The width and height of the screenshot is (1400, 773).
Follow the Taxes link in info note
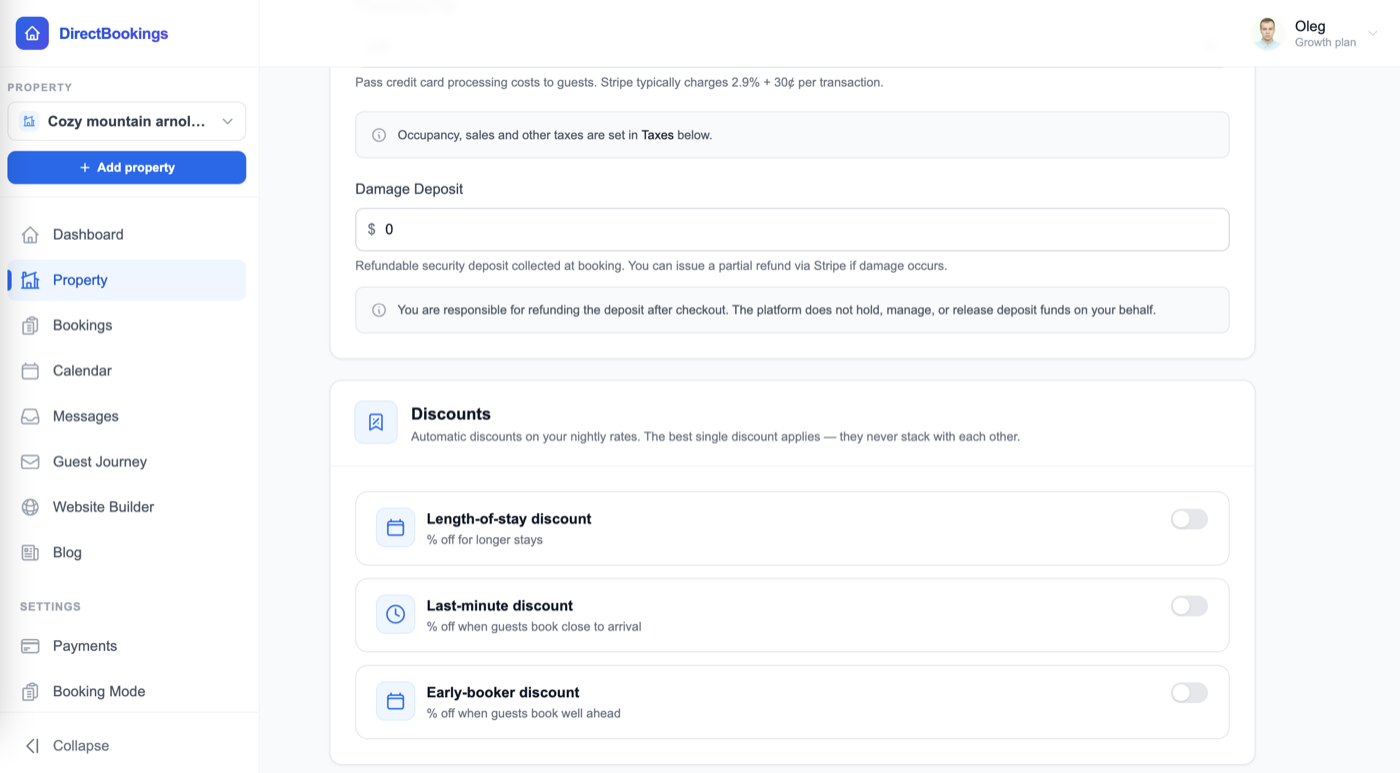pos(657,135)
